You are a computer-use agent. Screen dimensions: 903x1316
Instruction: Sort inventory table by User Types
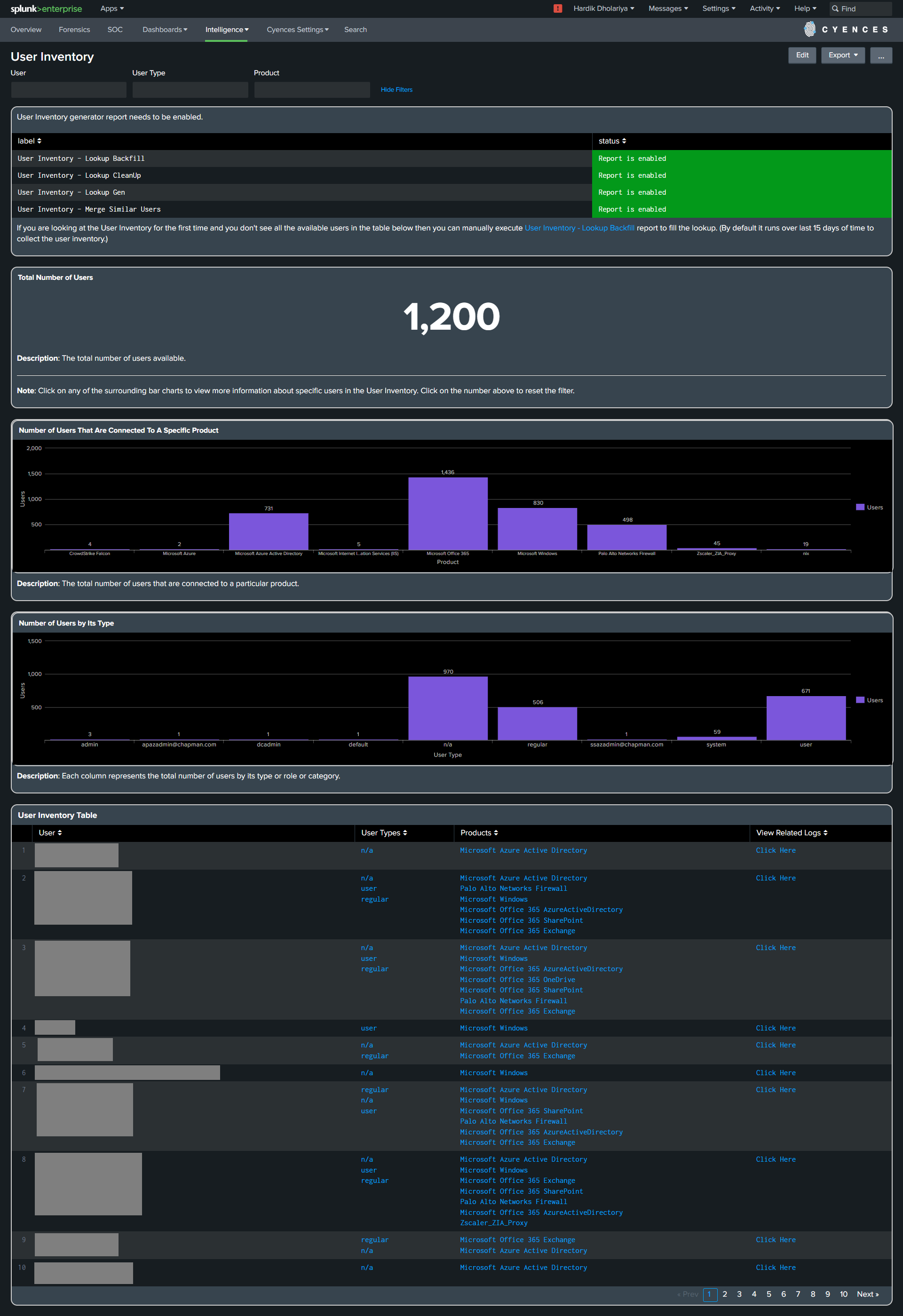(384, 832)
